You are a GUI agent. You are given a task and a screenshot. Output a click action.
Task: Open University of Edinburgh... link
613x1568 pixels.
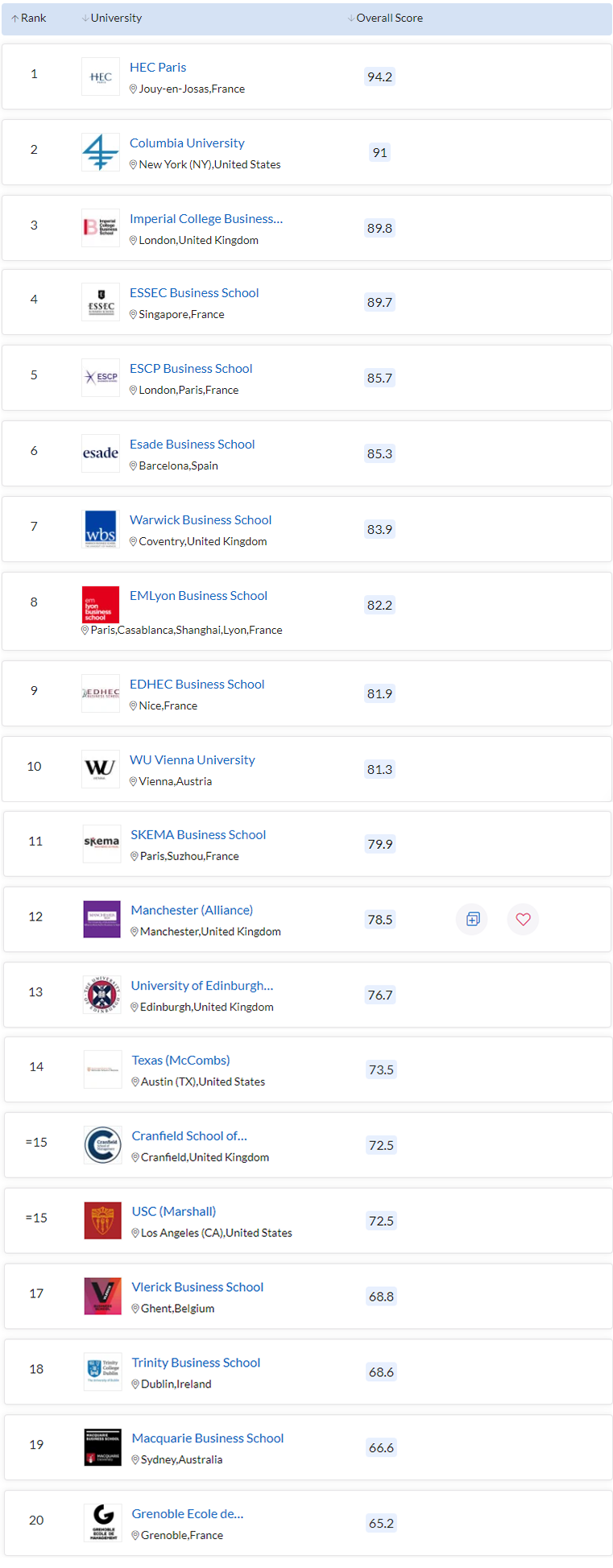coord(202,986)
